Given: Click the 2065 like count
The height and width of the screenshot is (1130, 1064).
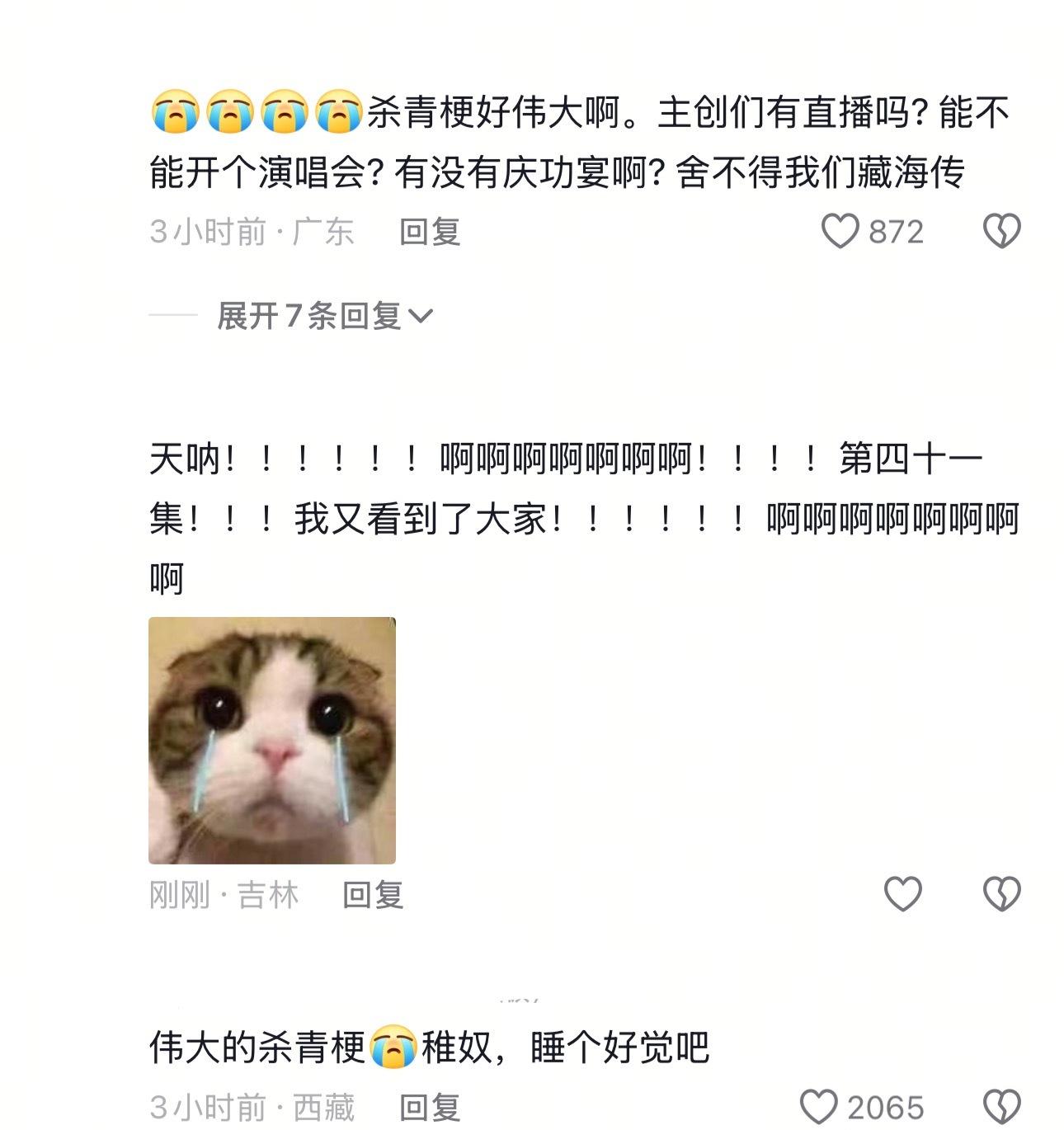Looking at the screenshot, I should pyautogui.click(x=886, y=1108).
